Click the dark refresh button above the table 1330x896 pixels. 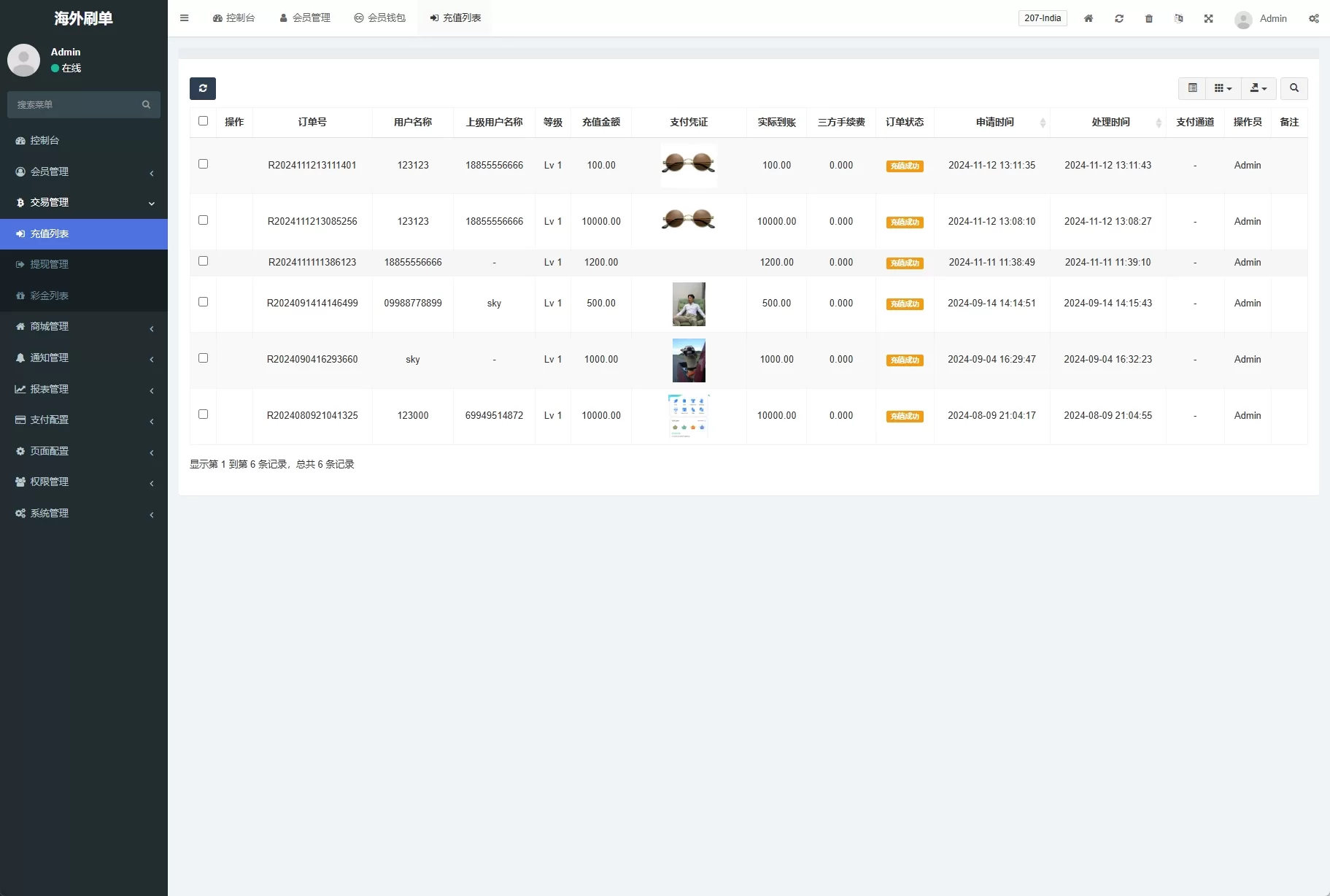(203, 88)
